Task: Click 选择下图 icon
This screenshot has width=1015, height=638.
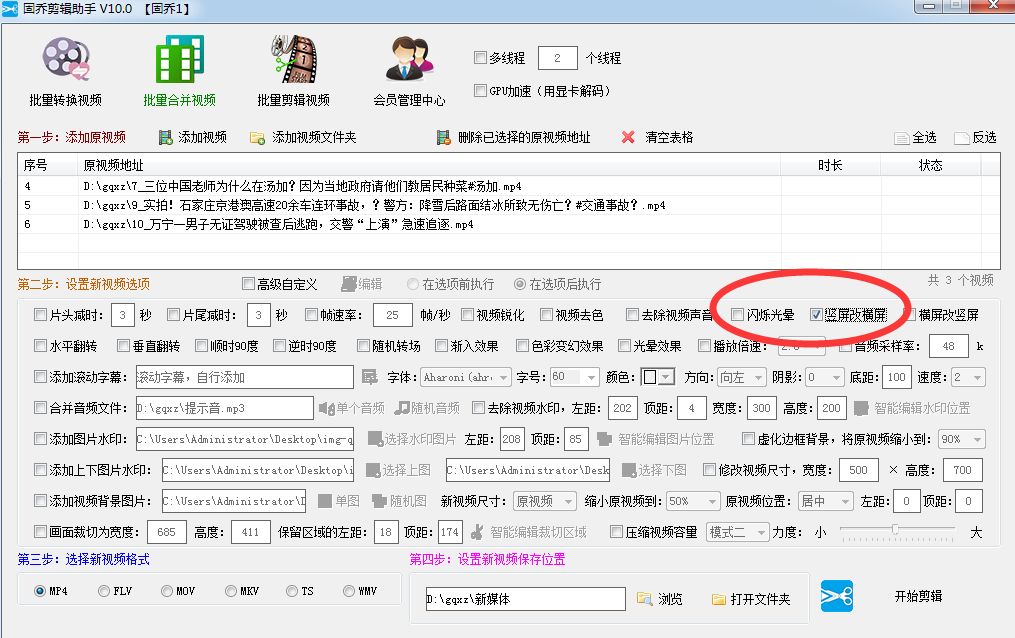Action: (x=629, y=470)
